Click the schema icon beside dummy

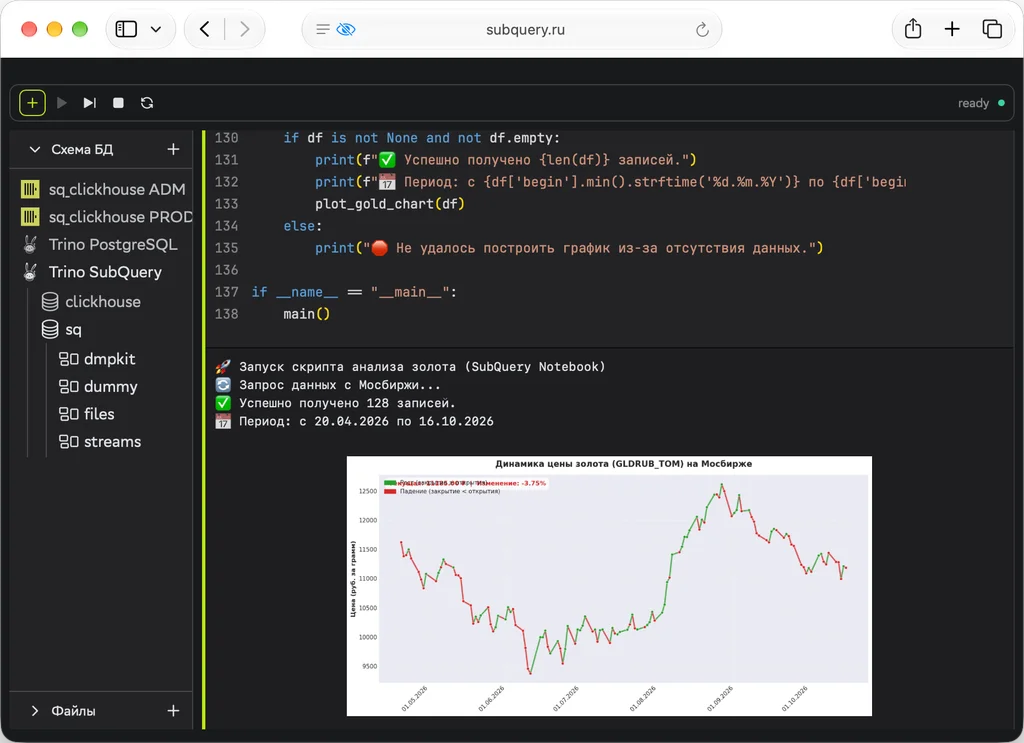point(69,387)
